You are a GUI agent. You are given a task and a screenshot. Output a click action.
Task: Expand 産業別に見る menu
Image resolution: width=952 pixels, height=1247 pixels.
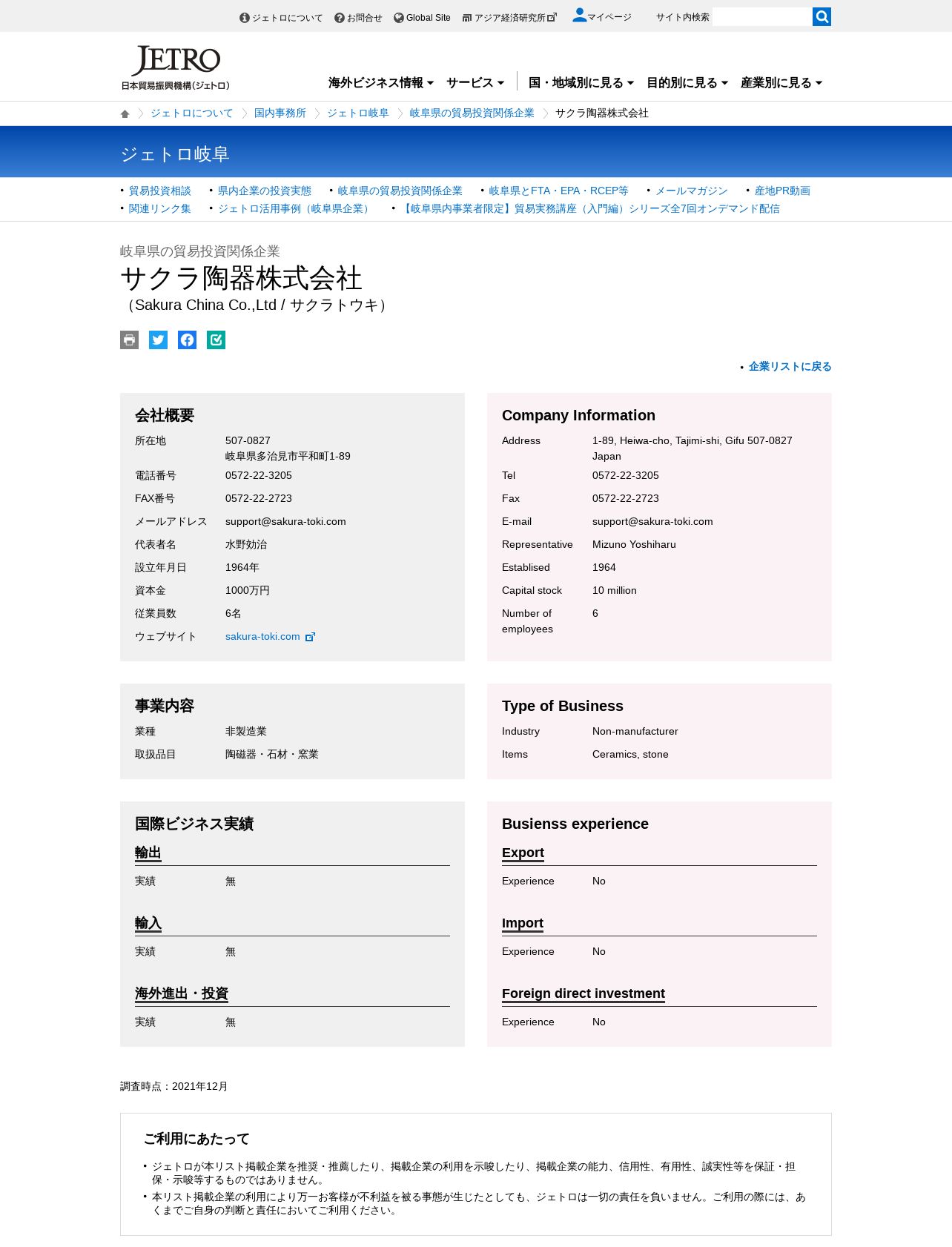point(781,83)
